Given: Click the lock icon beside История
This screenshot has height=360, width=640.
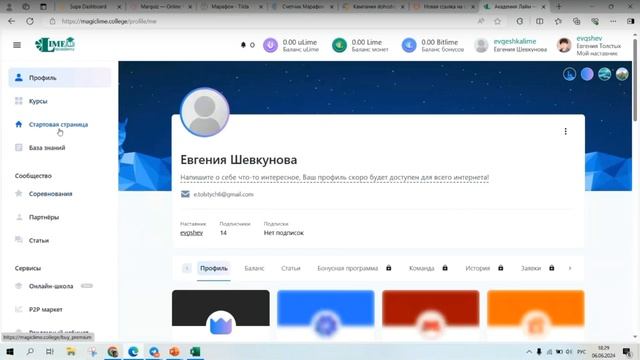Looking at the screenshot, I should tap(500, 268).
